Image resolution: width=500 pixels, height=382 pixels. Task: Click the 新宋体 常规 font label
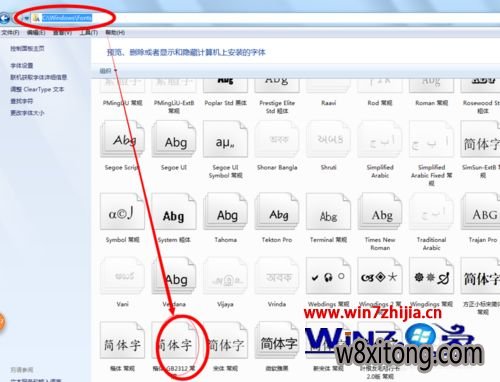point(328,368)
